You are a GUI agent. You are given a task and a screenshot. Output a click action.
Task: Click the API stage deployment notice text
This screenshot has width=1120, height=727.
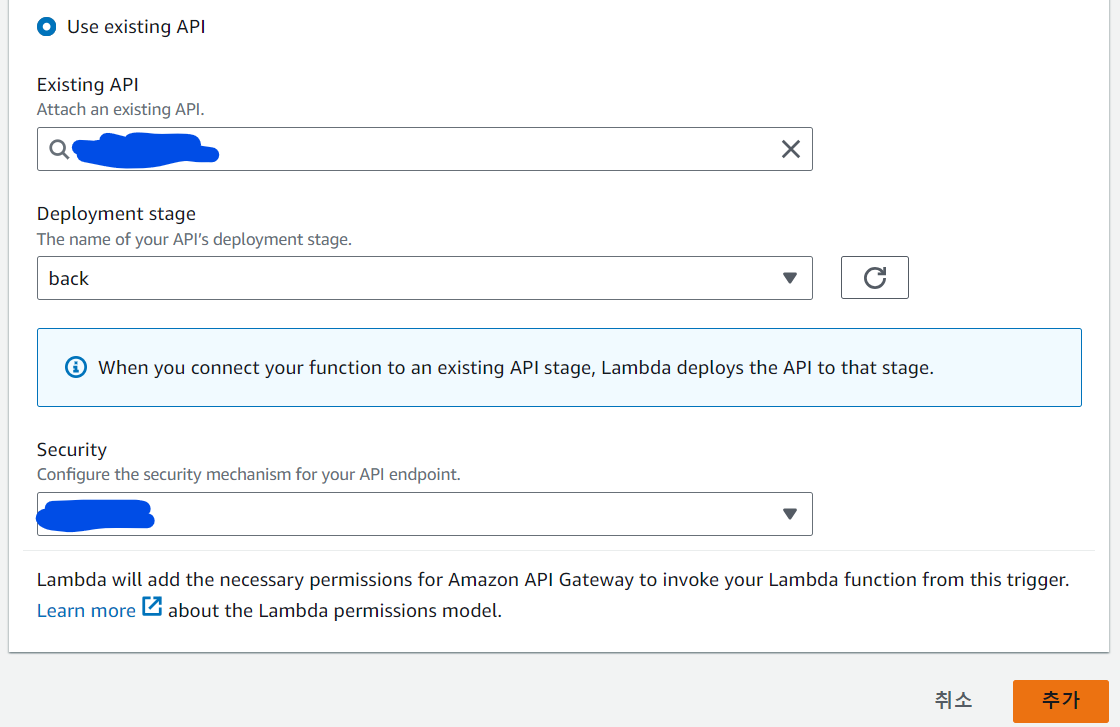point(515,367)
